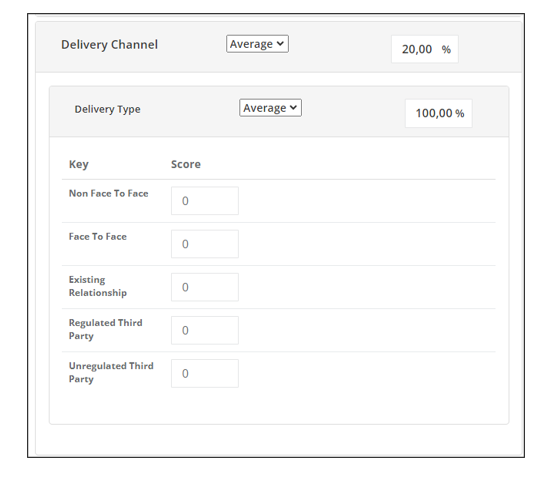Select the Regulated Third Party score box
The width and height of the screenshot is (559, 477).
[x=205, y=330]
